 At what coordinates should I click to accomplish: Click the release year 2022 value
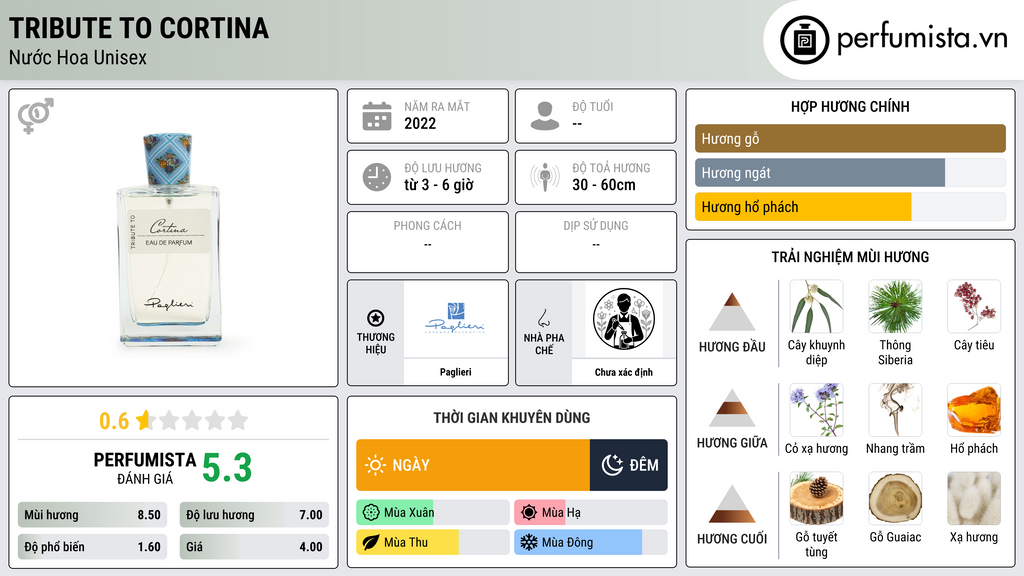tap(420, 123)
